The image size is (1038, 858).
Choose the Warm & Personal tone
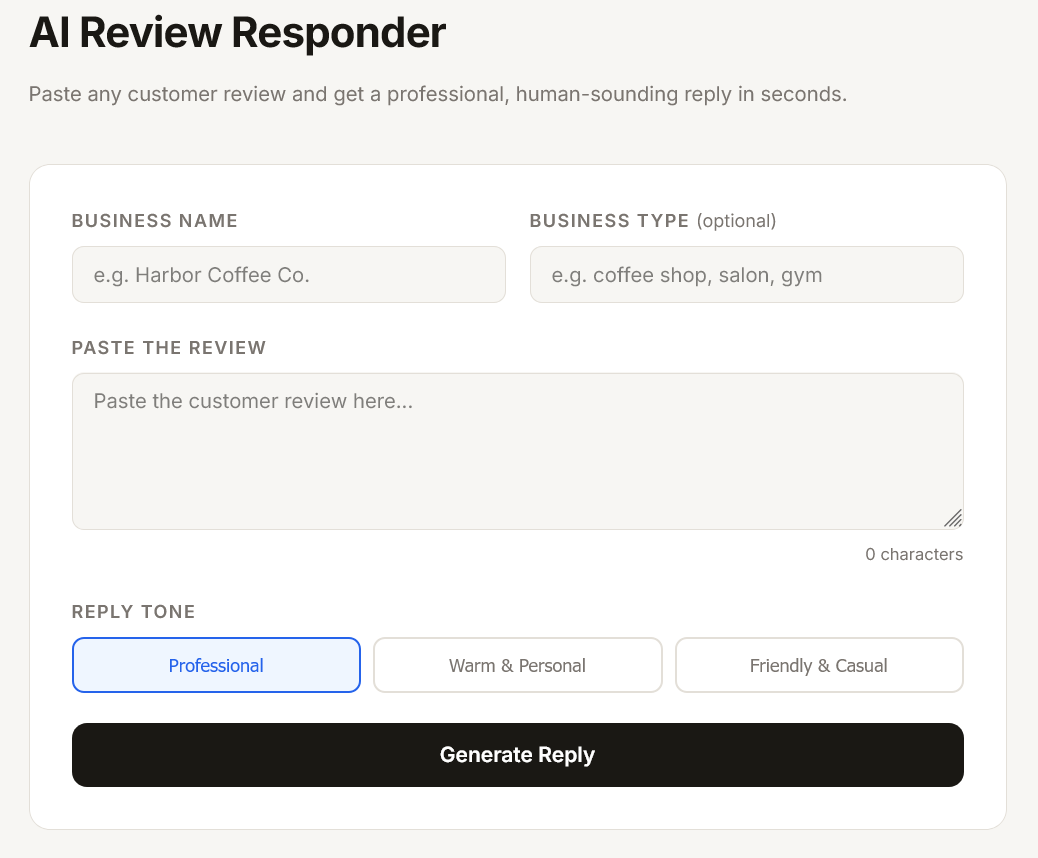[517, 665]
